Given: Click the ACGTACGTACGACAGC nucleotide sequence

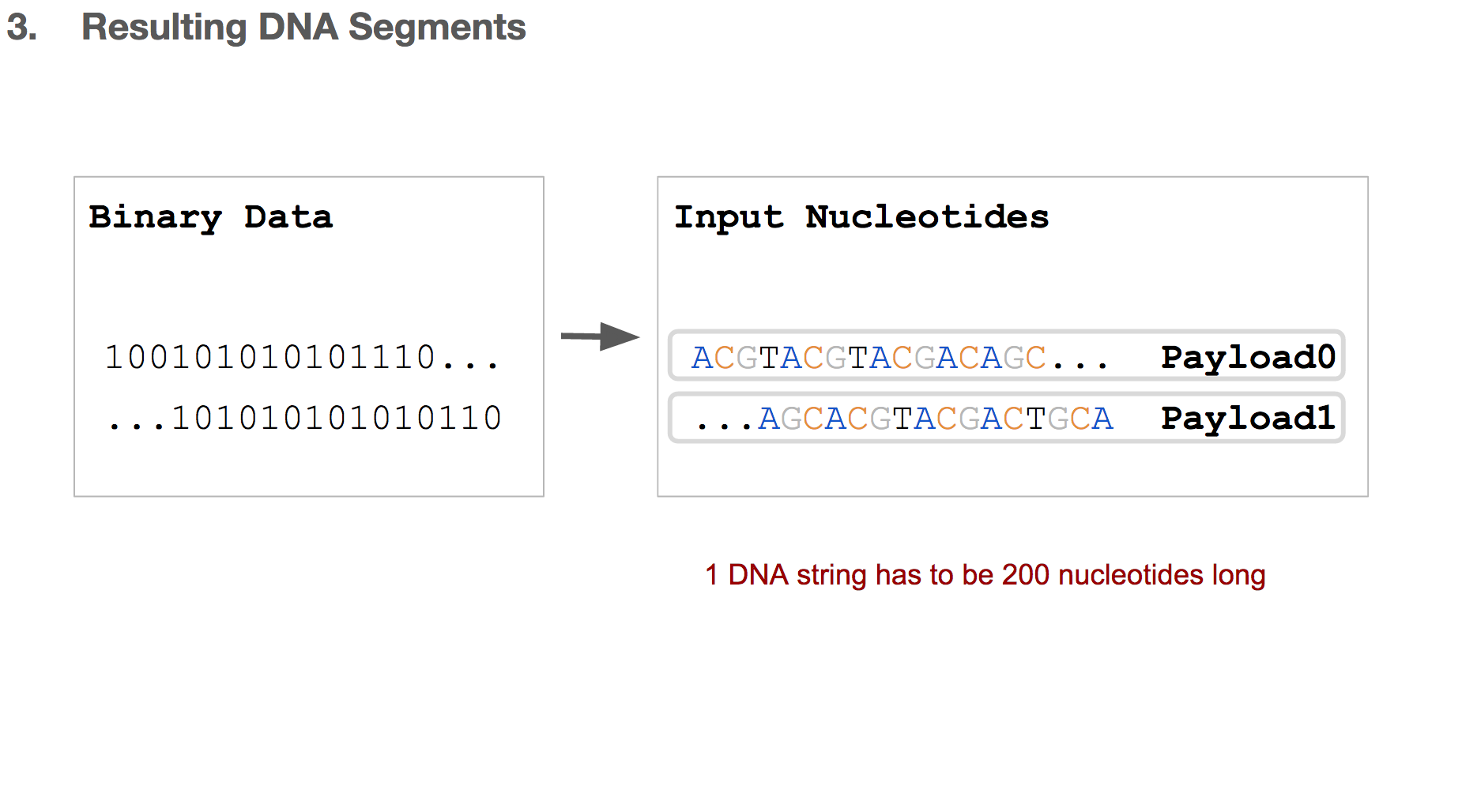Looking at the screenshot, I should click(x=869, y=357).
